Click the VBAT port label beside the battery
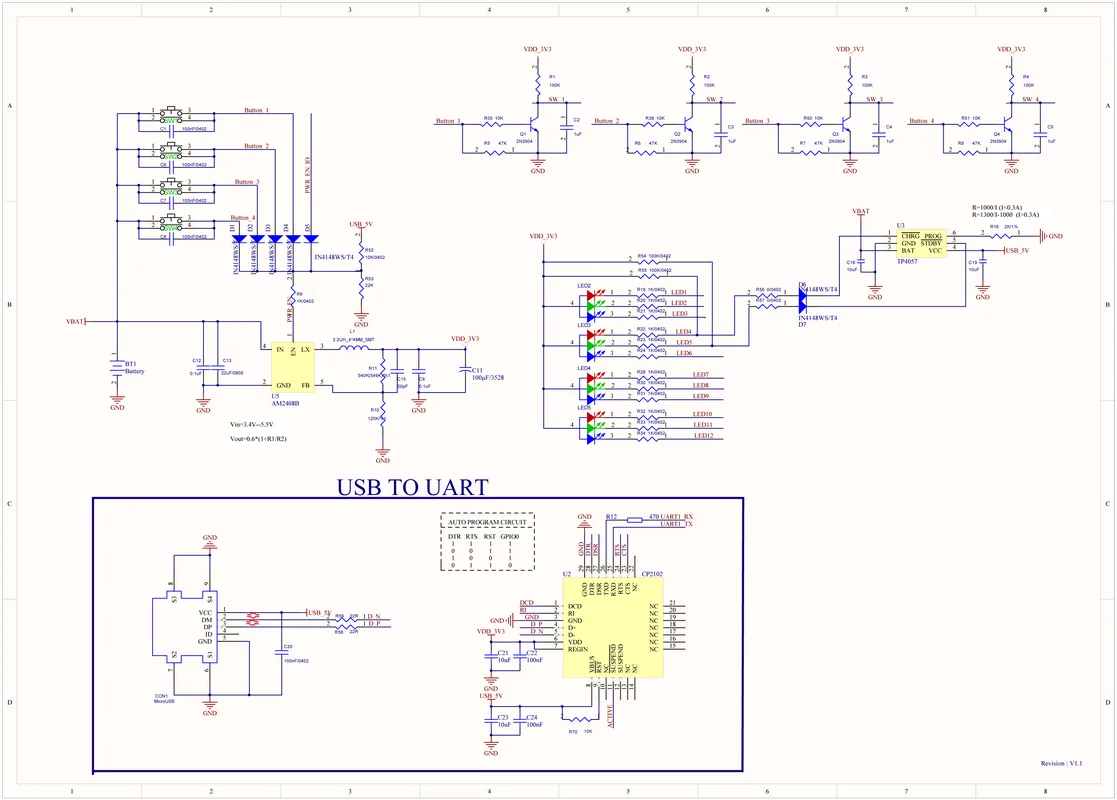1117x800 pixels. pos(76,322)
